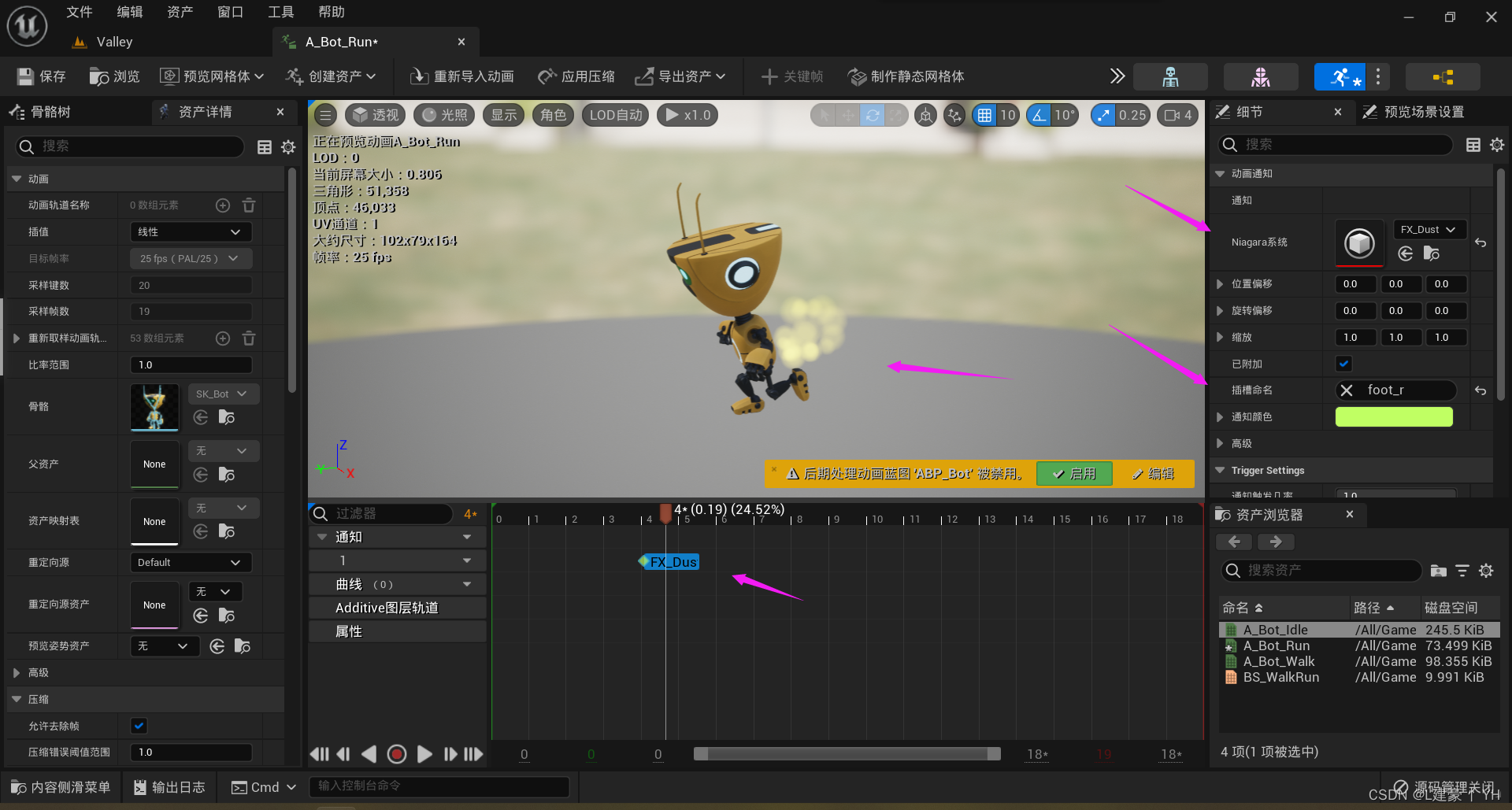Viewport: 1512px width, 810px height.
Task: Click x1.0 playback speed button
Action: [x=687, y=115]
